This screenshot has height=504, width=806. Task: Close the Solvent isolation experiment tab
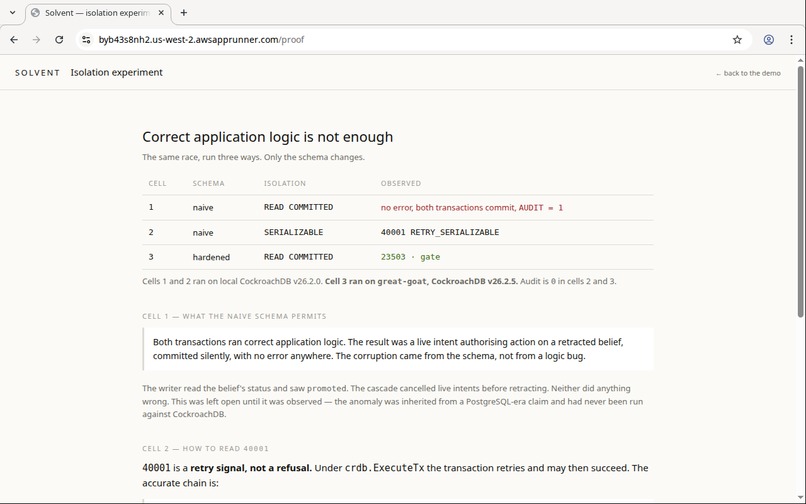pos(161,13)
